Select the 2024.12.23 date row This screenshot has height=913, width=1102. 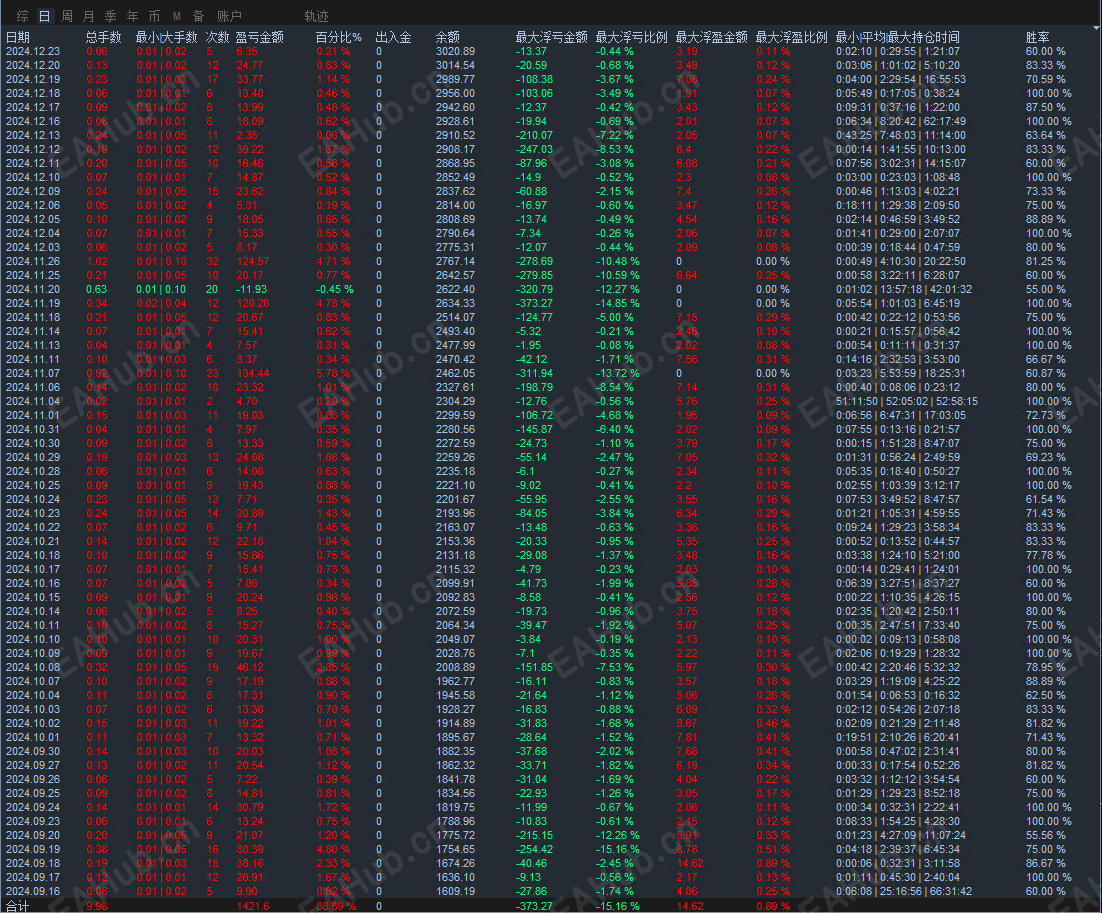point(33,51)
